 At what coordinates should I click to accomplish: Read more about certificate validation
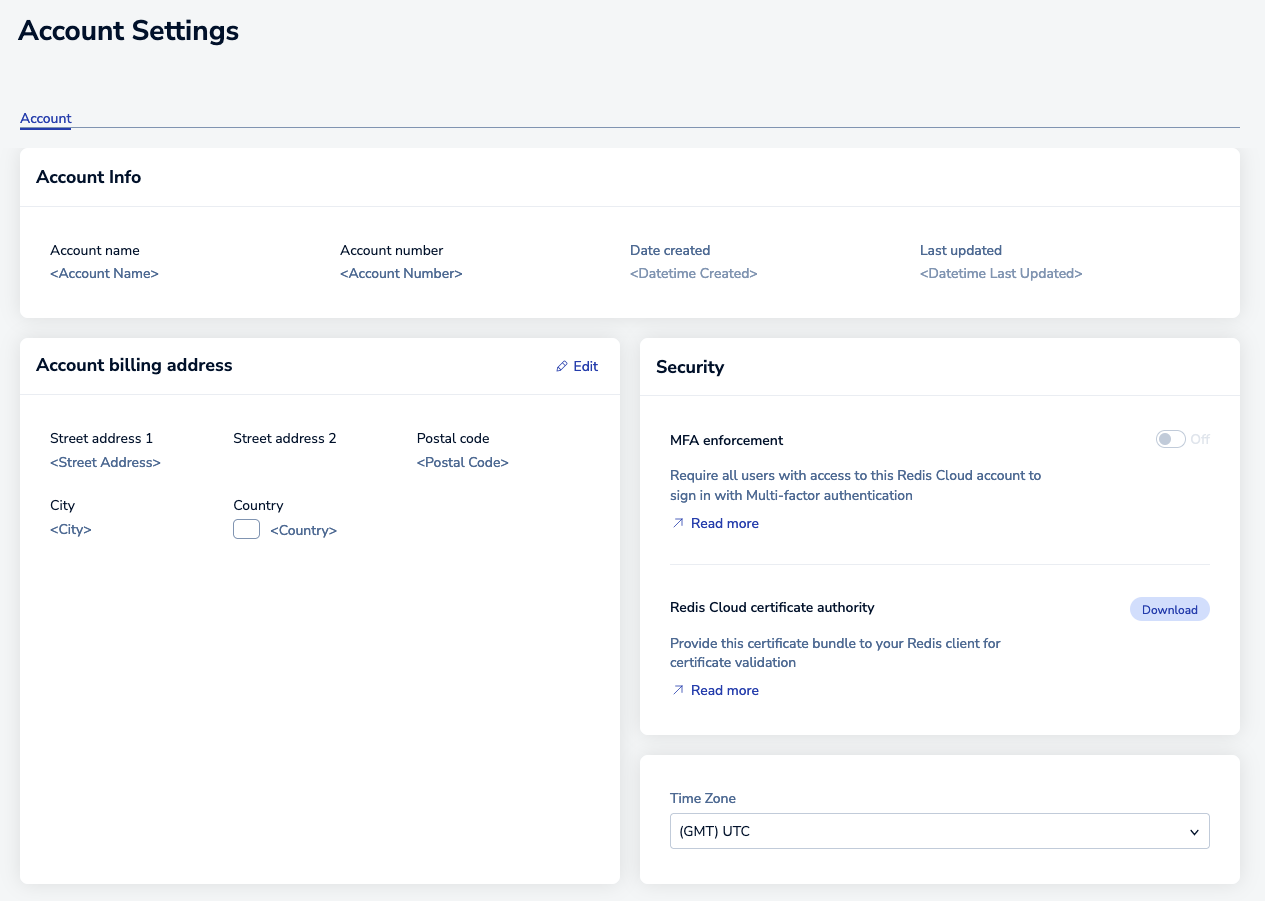(x=724, y=689)
